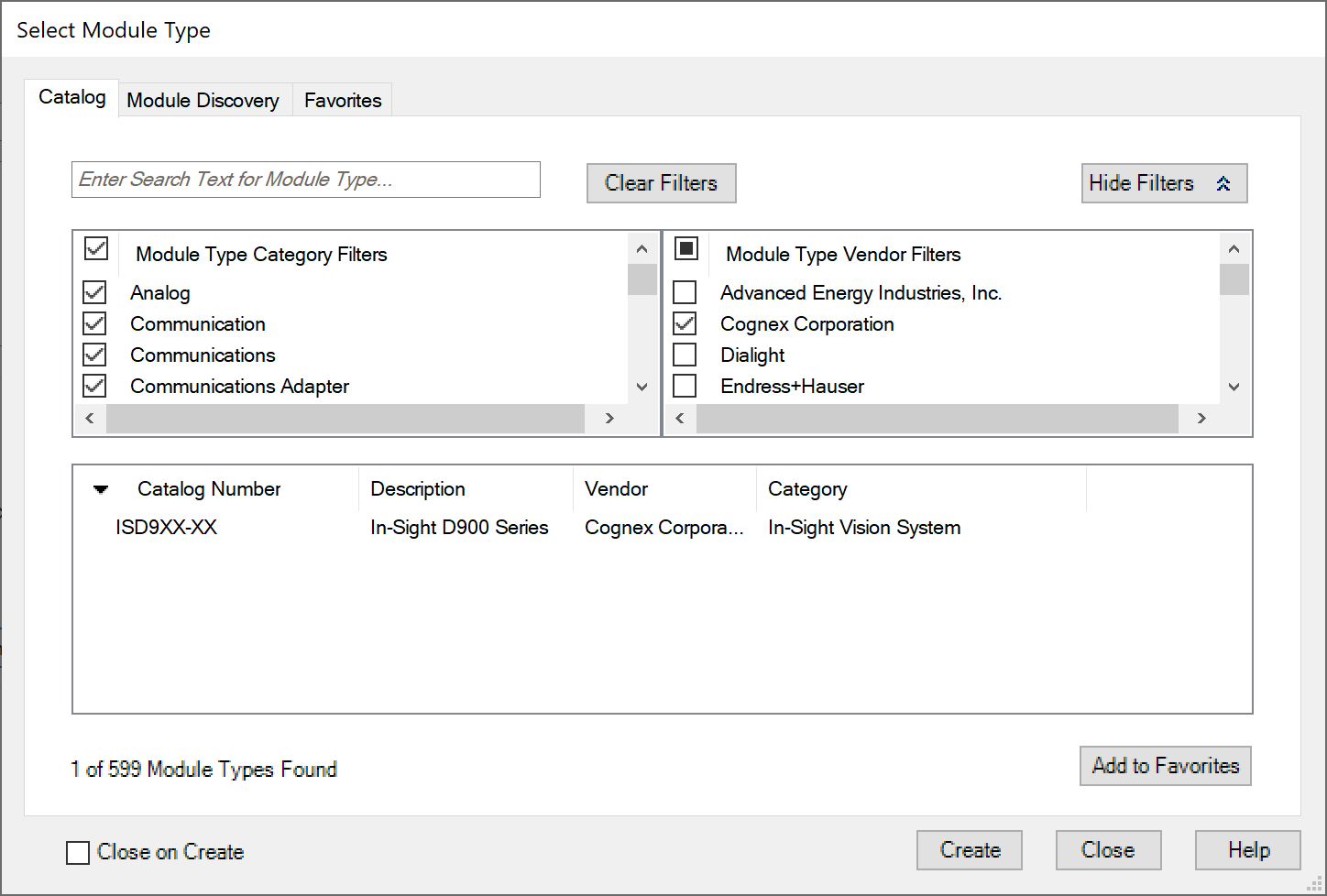Toggle the all Module Type Vendor Filters checkbox
Screen dimensions: 1327x896
coord(686,249)
